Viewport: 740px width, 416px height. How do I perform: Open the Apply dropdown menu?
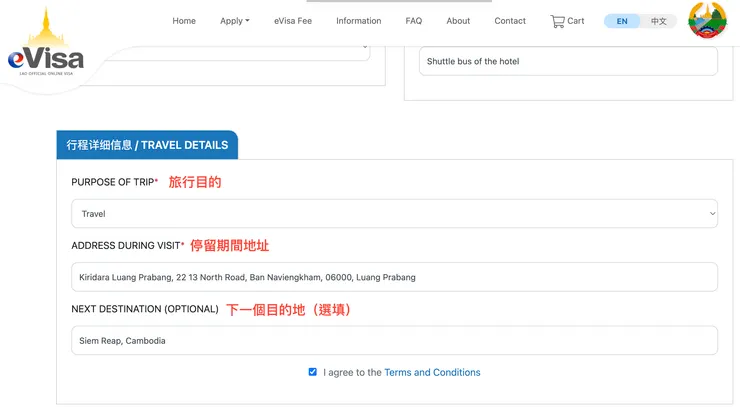[235, 21]
